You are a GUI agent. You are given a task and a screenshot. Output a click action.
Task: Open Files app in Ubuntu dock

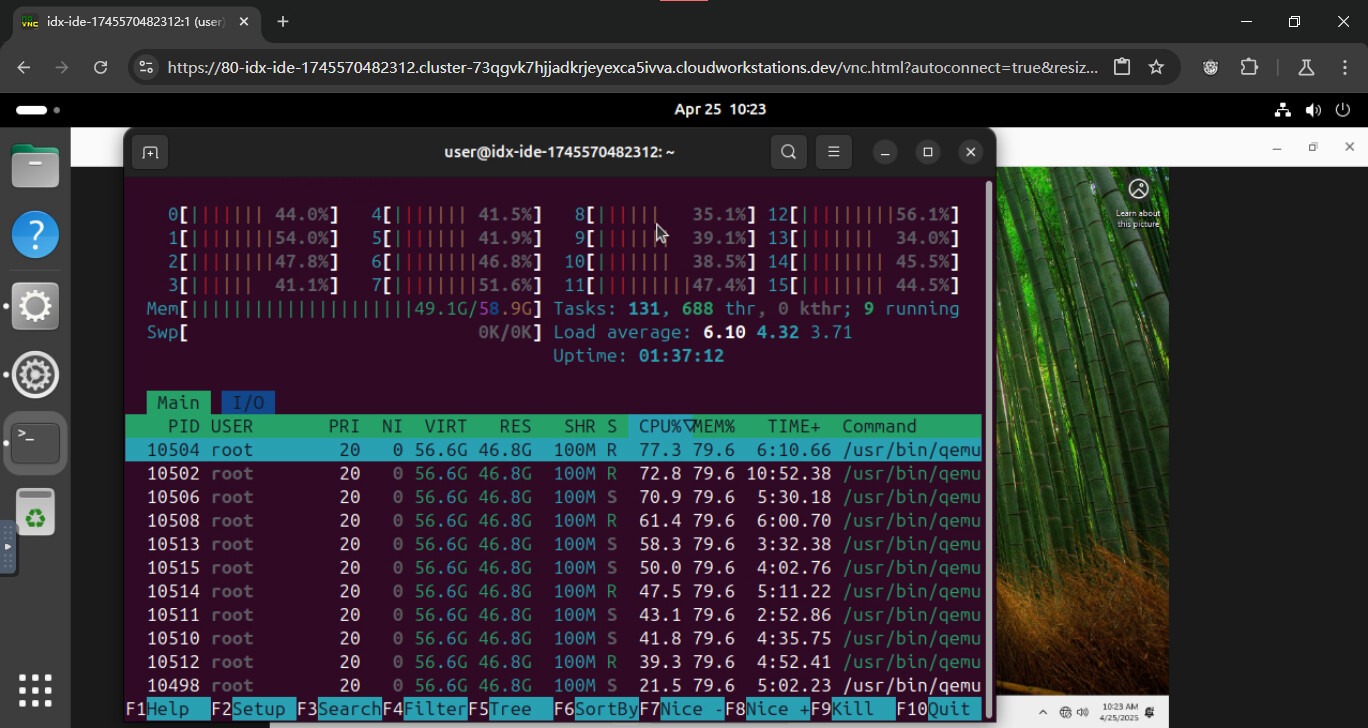(35, 166)
